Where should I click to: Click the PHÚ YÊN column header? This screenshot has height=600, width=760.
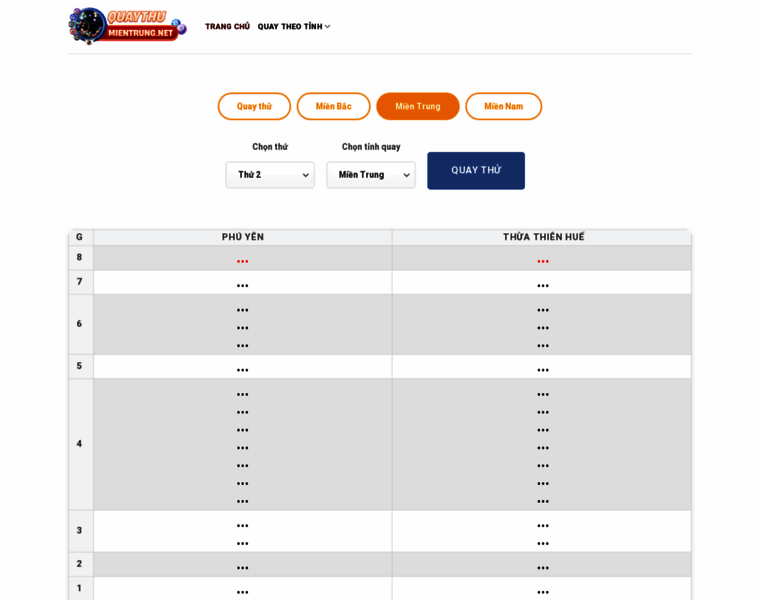point(243,237)
